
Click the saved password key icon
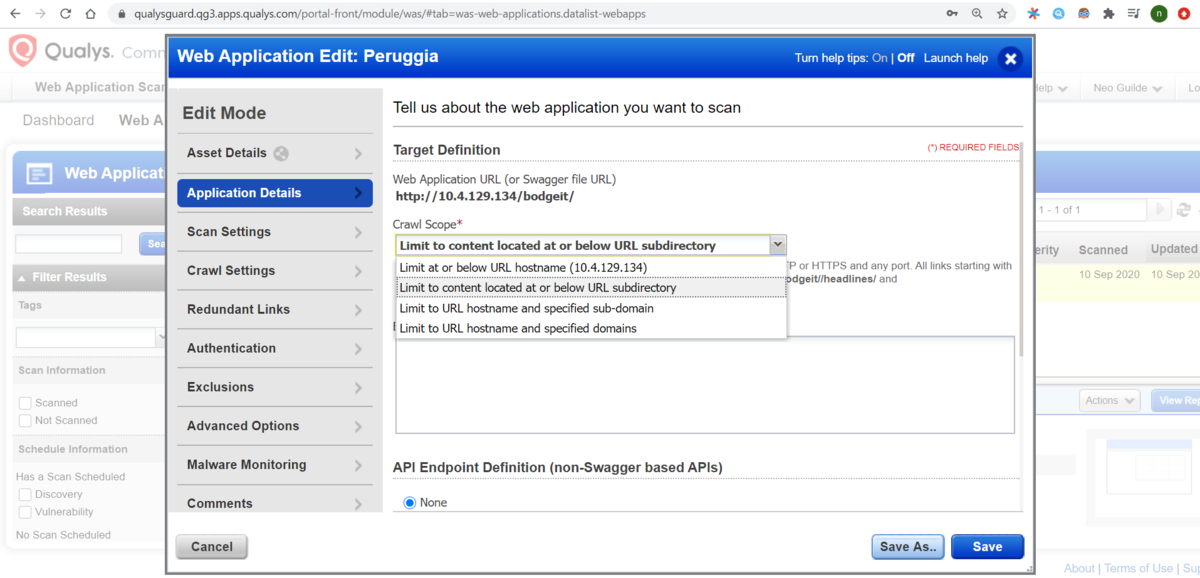click(952, 14)
